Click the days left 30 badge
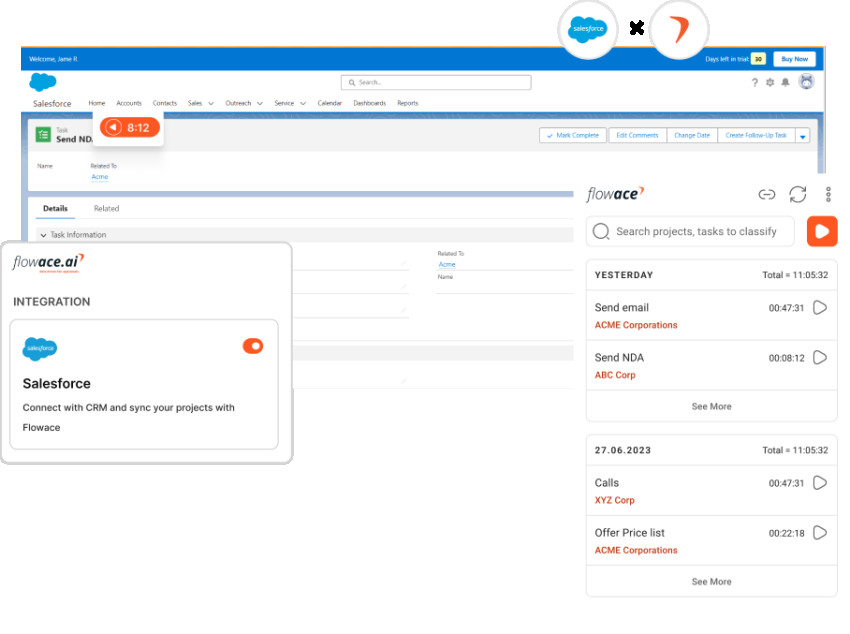Viewport: 850px width, 634px height. [758, 59]
